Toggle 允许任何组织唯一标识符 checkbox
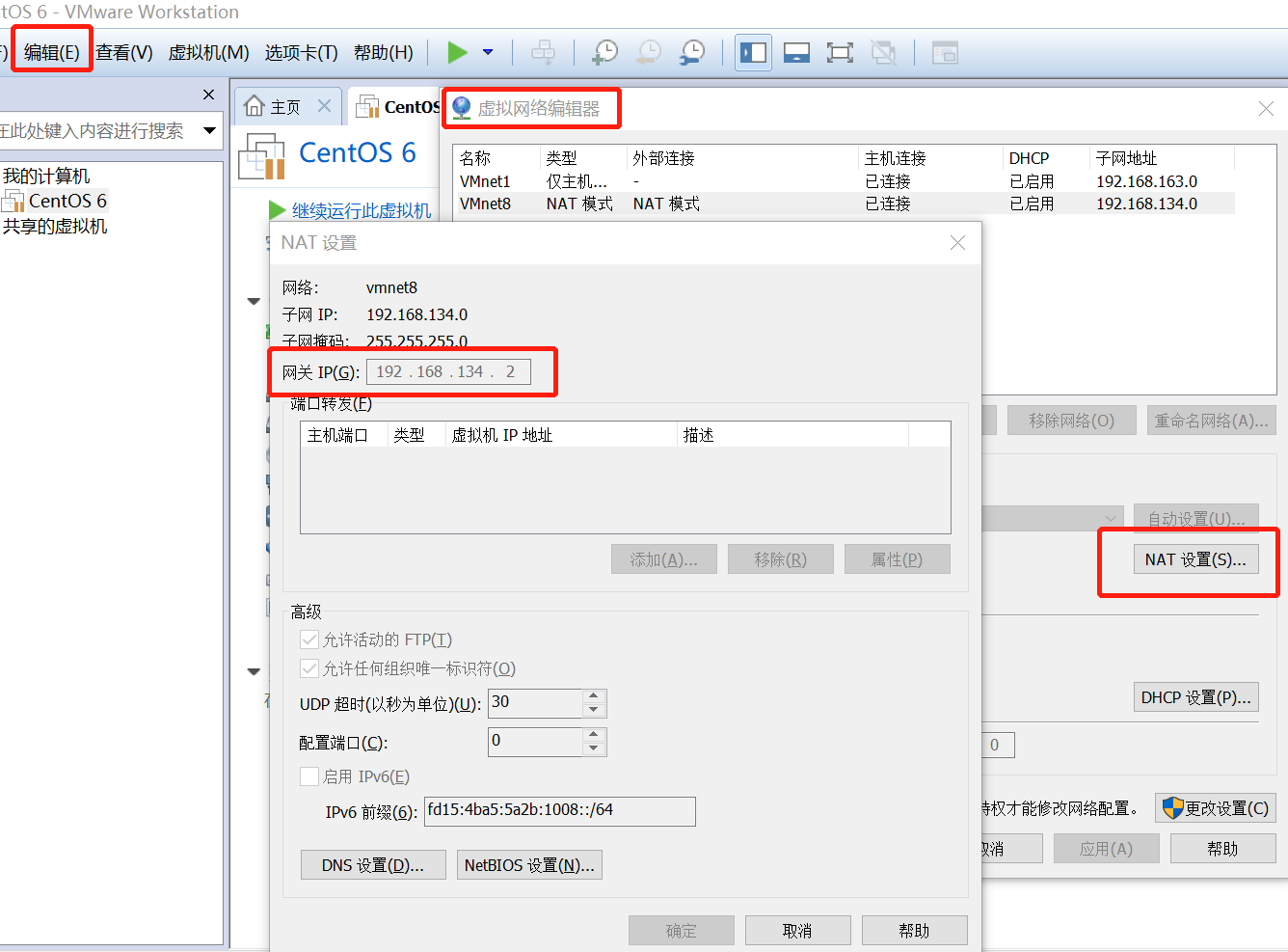 click(x=309, y=668)
